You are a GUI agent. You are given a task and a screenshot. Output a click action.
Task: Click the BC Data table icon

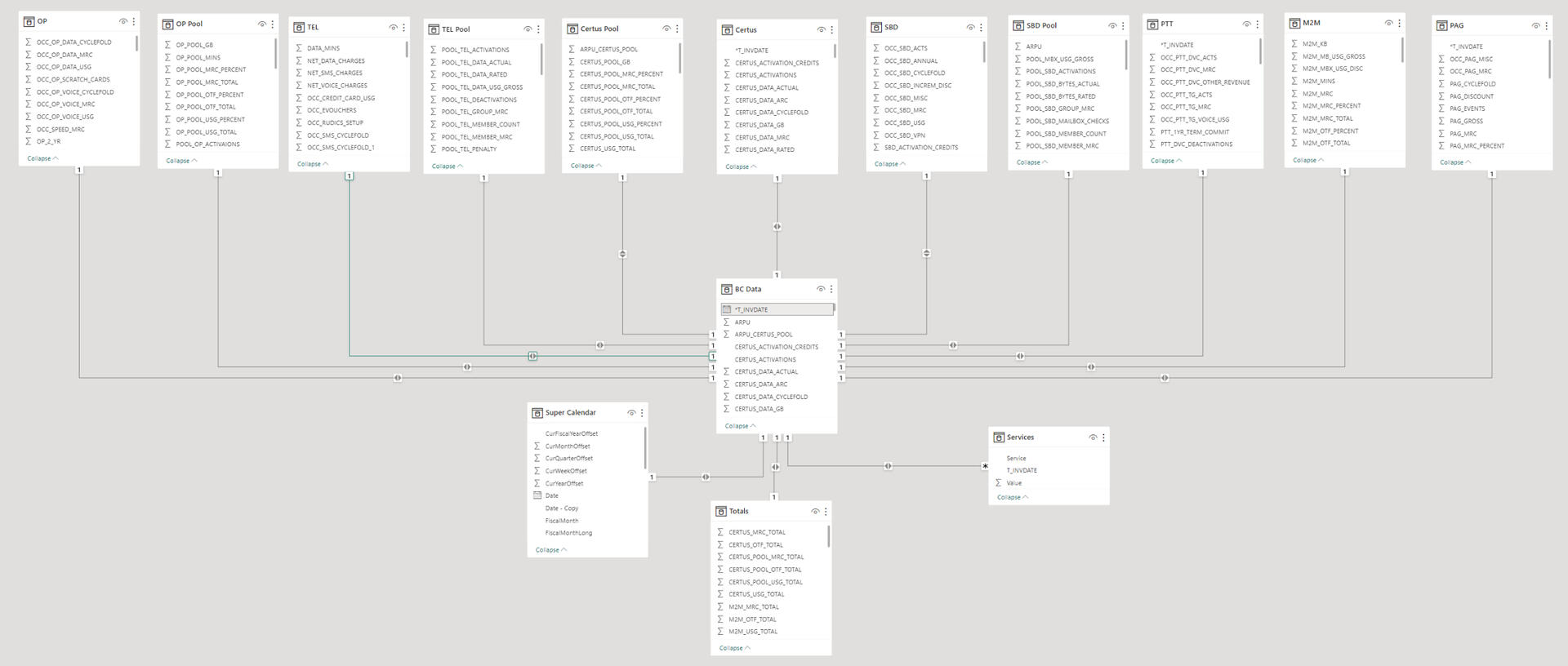point(727,289)
